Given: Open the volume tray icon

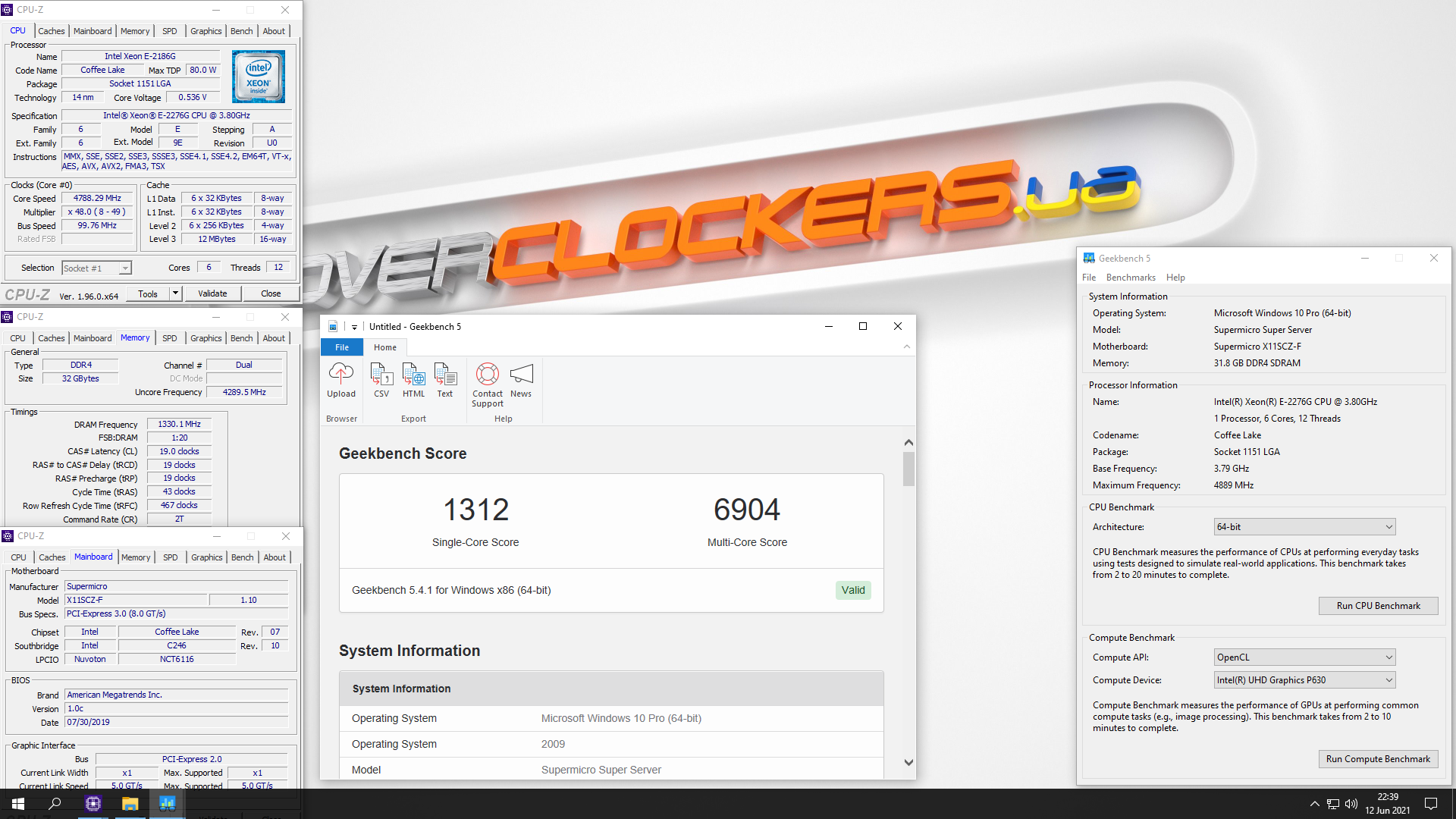Looking at the screenshot, I should click(1351, 804).
